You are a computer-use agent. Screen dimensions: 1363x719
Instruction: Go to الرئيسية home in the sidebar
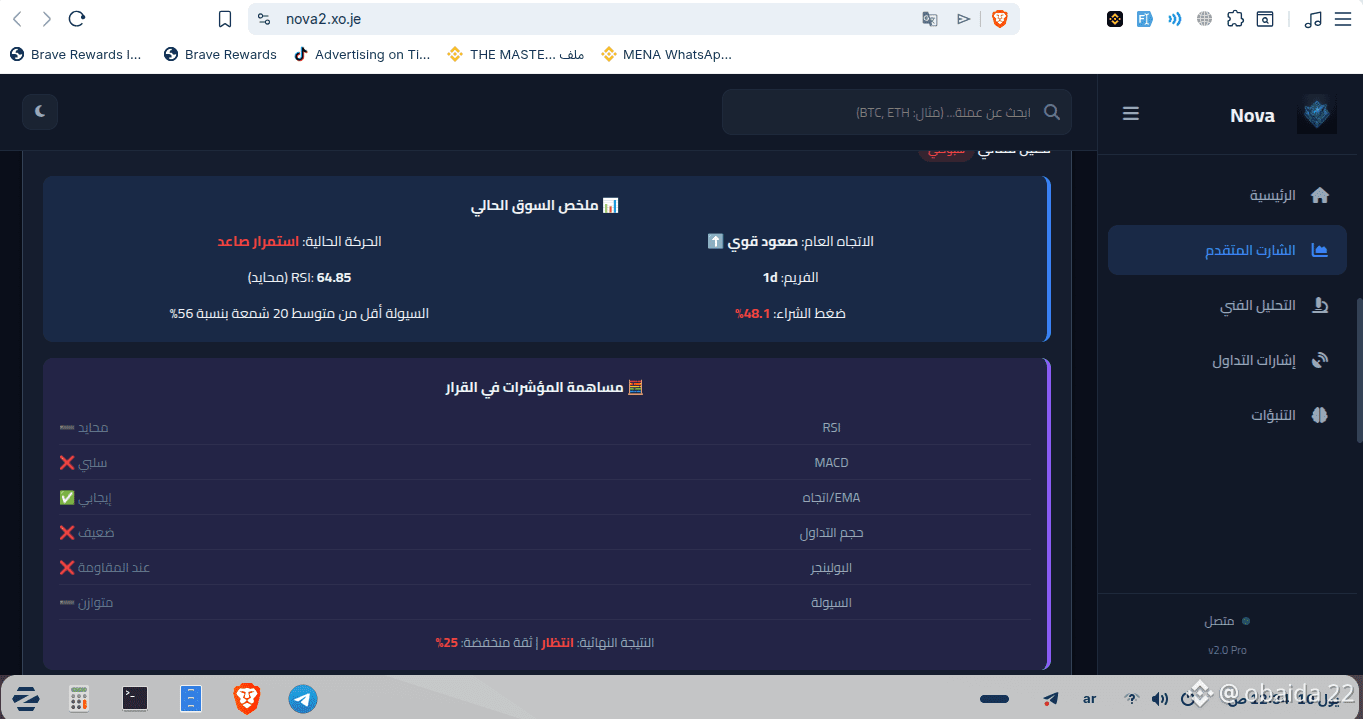(x=1227, y=195)
